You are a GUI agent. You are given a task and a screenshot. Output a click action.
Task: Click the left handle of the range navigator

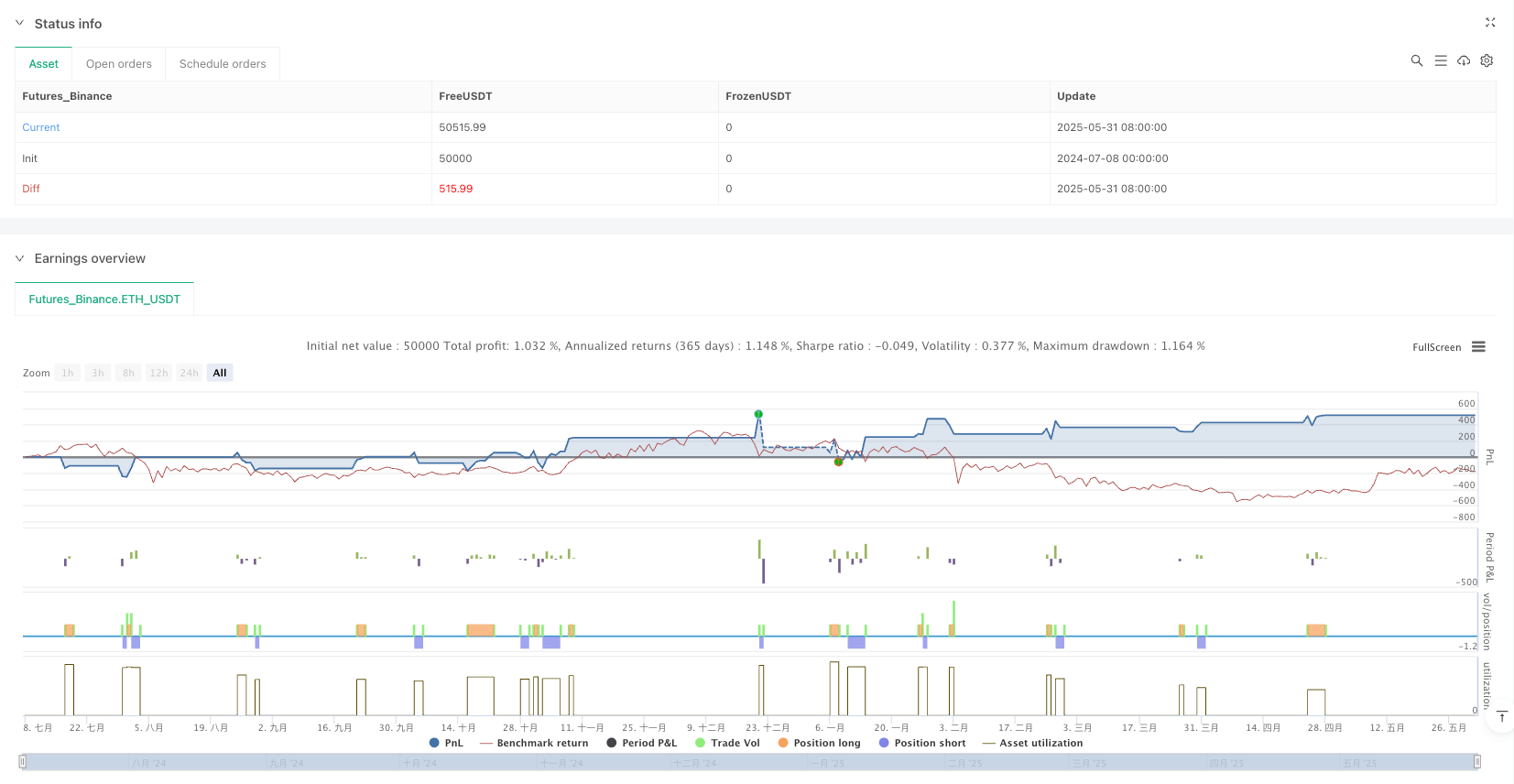point(23,761)
